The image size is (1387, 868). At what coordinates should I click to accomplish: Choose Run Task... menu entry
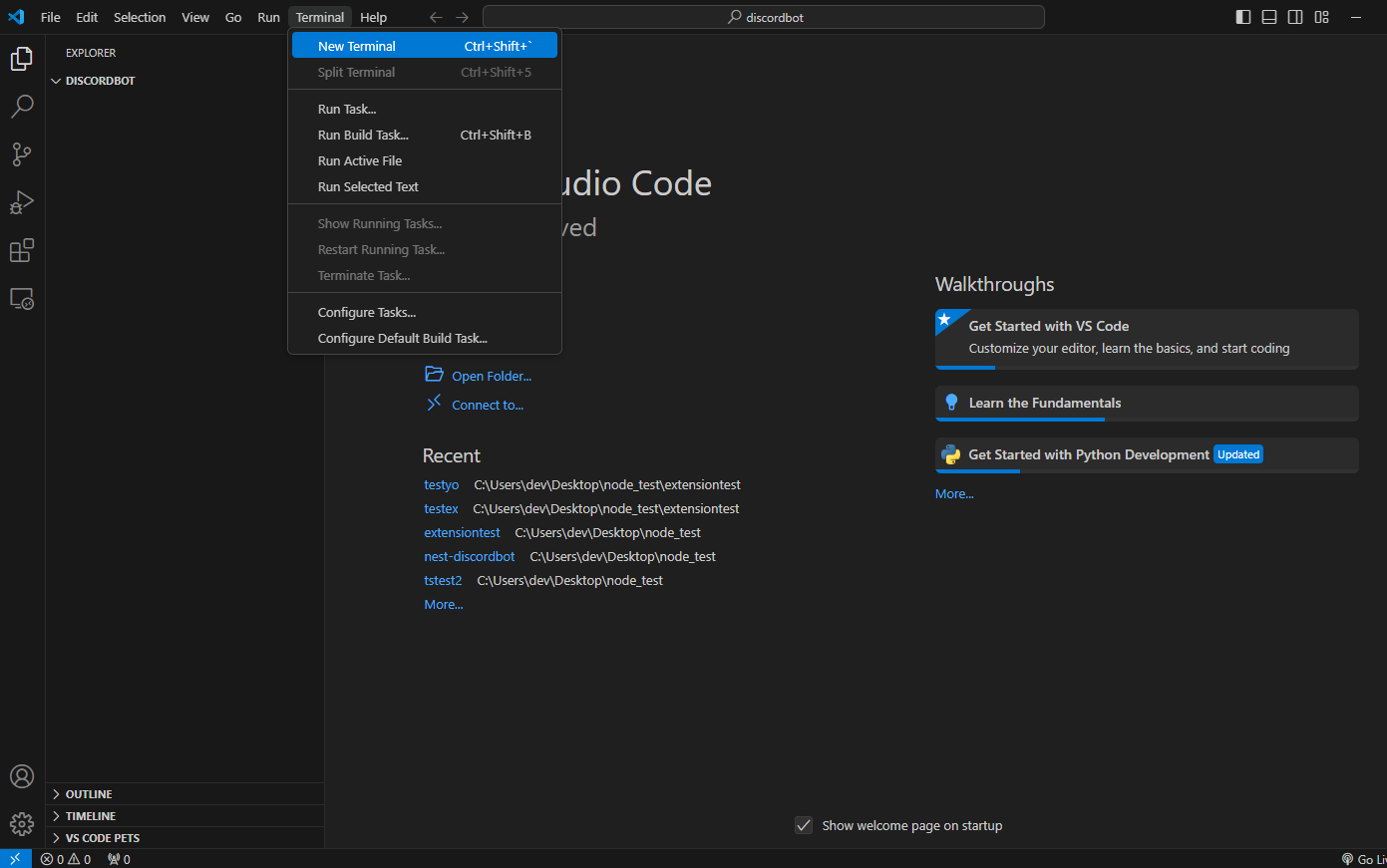tap(425, 109)
